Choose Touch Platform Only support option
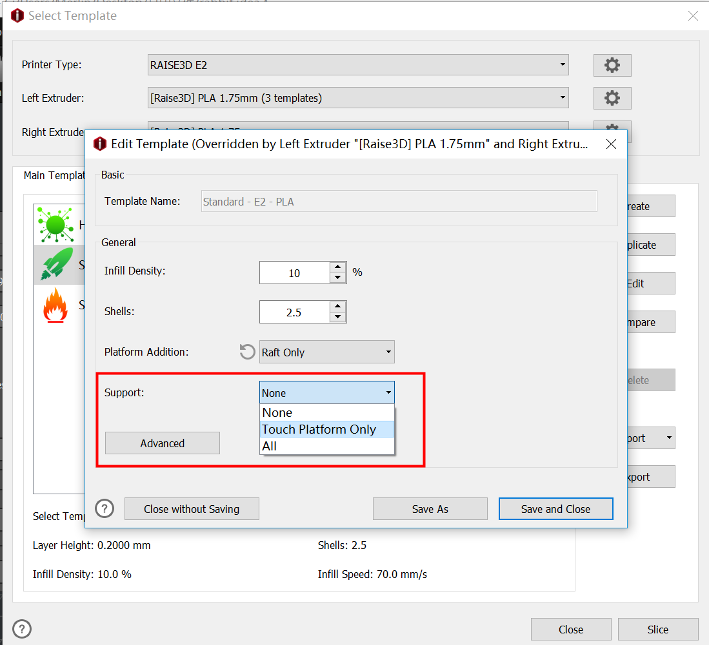The image size is (710, 645). [327, 429]
